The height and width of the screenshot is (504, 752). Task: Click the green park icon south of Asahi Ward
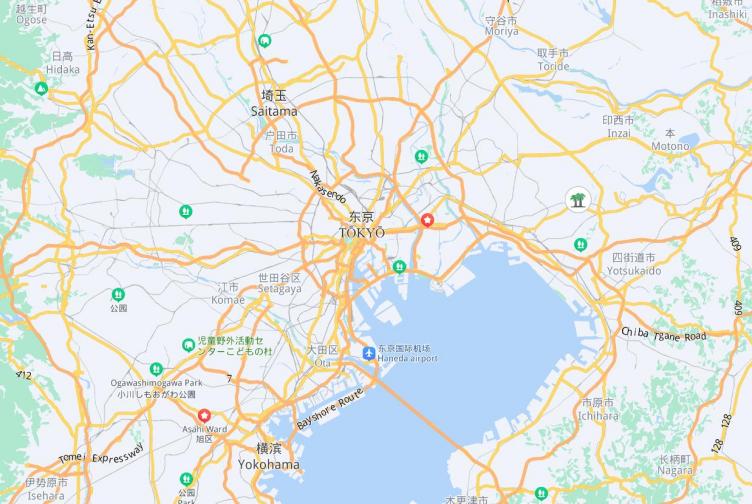(187, 479)
